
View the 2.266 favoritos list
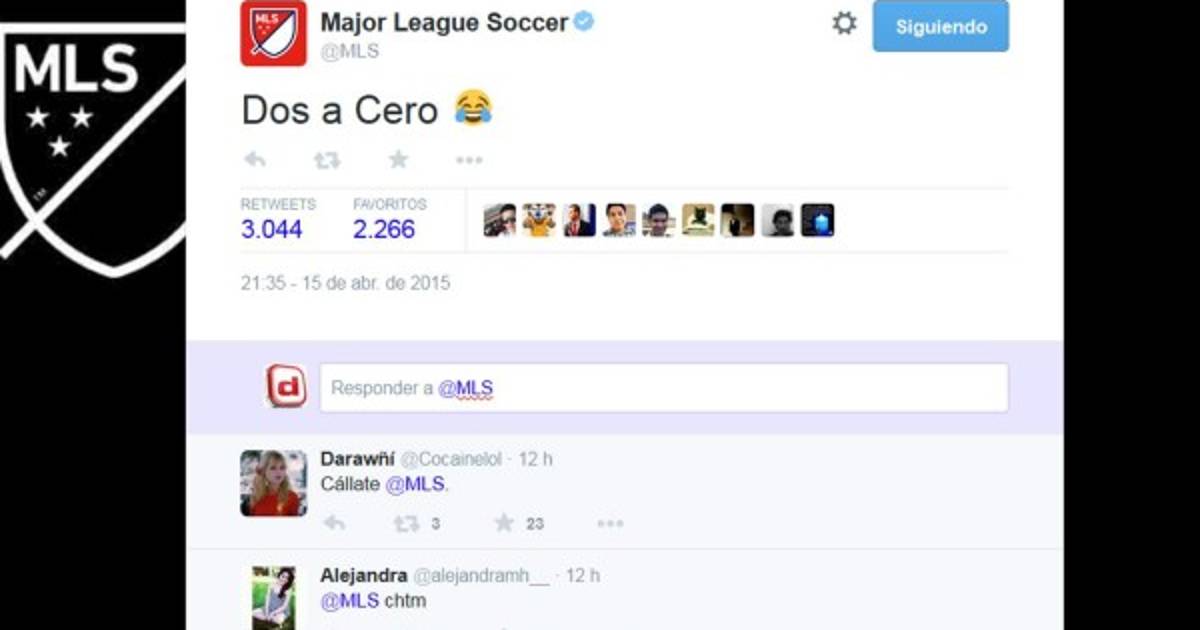(384, 229)
